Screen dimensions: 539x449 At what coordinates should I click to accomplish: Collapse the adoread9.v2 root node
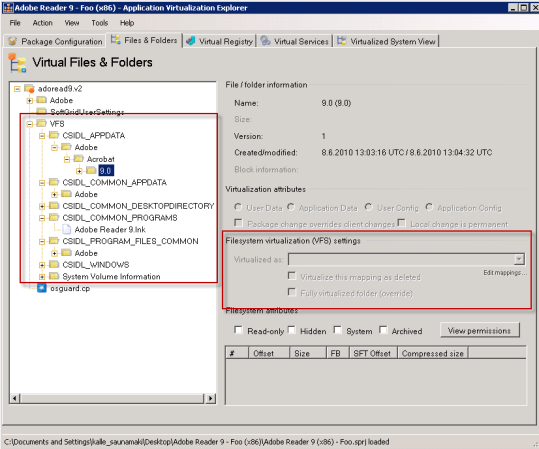click(x=17, y=89)
